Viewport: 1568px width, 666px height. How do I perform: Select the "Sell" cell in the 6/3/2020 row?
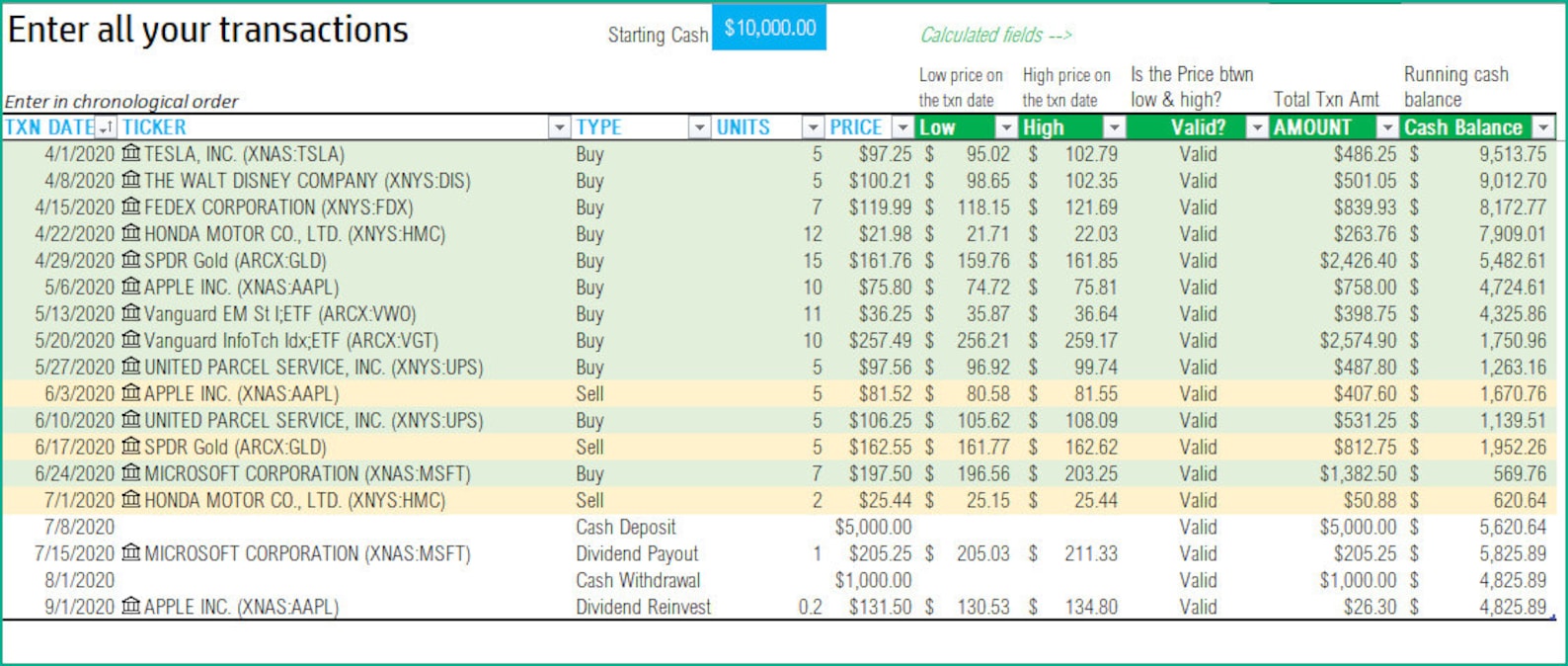[589, 394]
